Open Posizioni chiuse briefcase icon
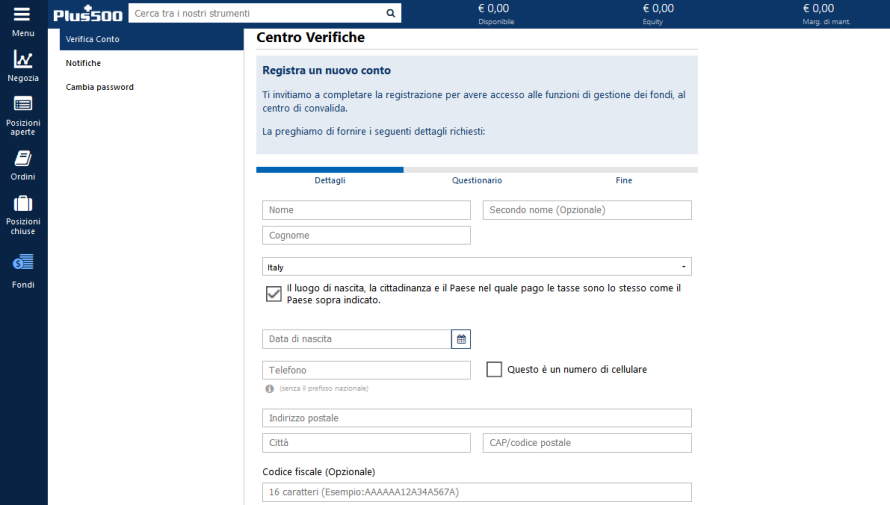 coord(23,204)
